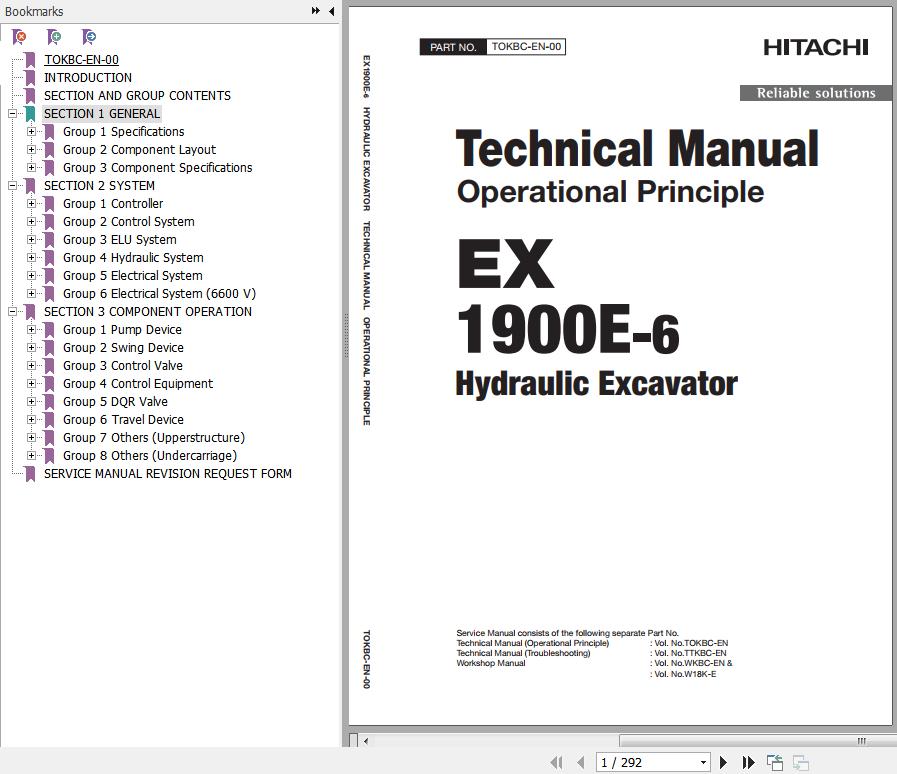Viewport: 897px width, 774px height.
Task: Click the Bookmarks panel title
Action: pos(34,11)
